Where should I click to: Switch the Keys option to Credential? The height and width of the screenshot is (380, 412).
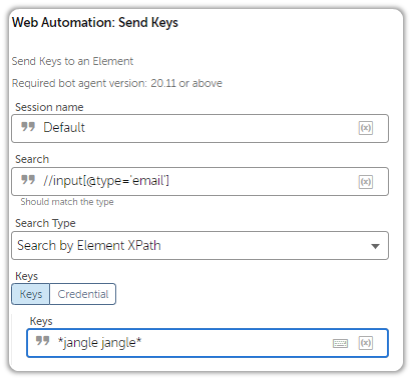coord(83,294)
